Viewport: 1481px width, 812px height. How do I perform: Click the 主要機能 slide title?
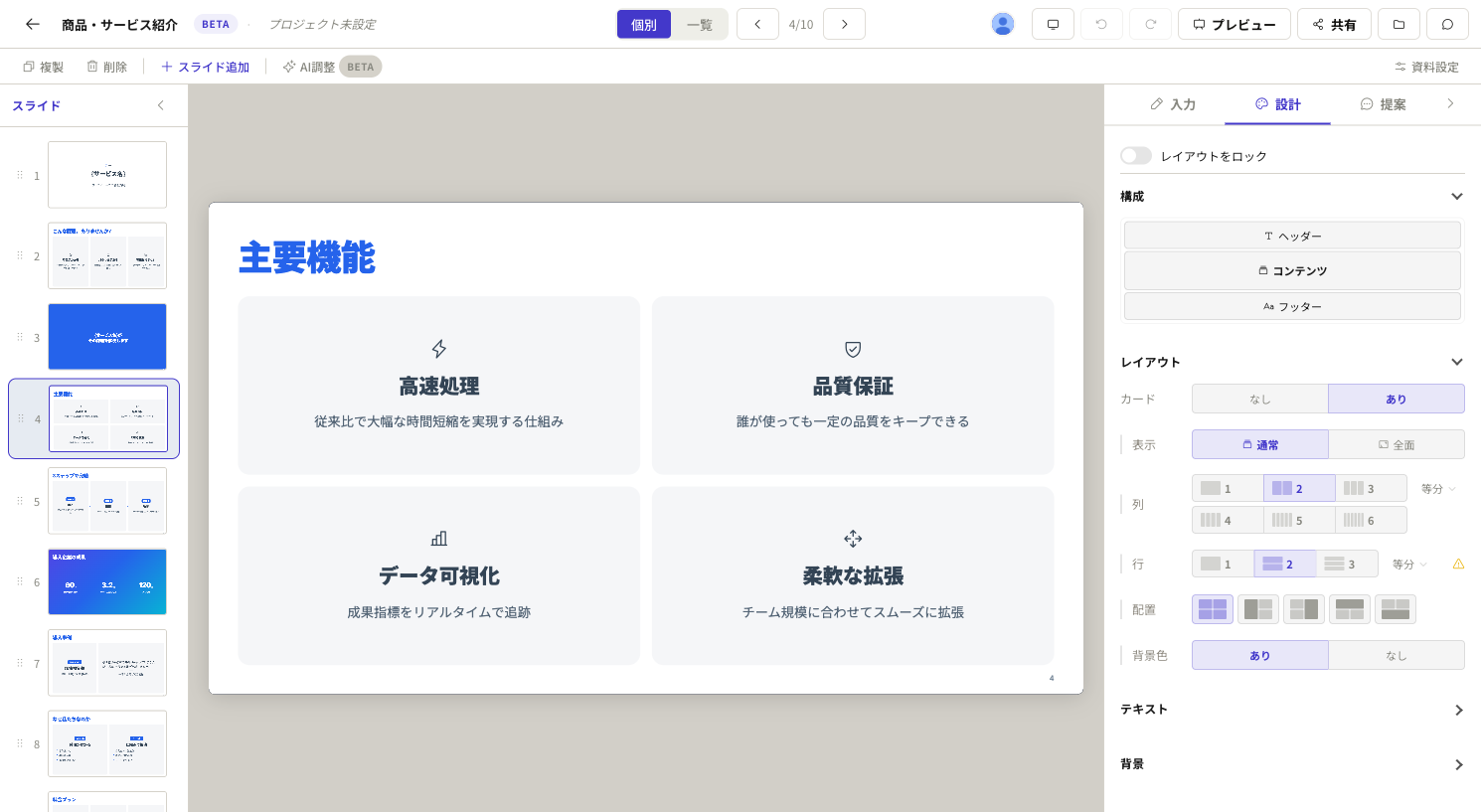[307, 258]
